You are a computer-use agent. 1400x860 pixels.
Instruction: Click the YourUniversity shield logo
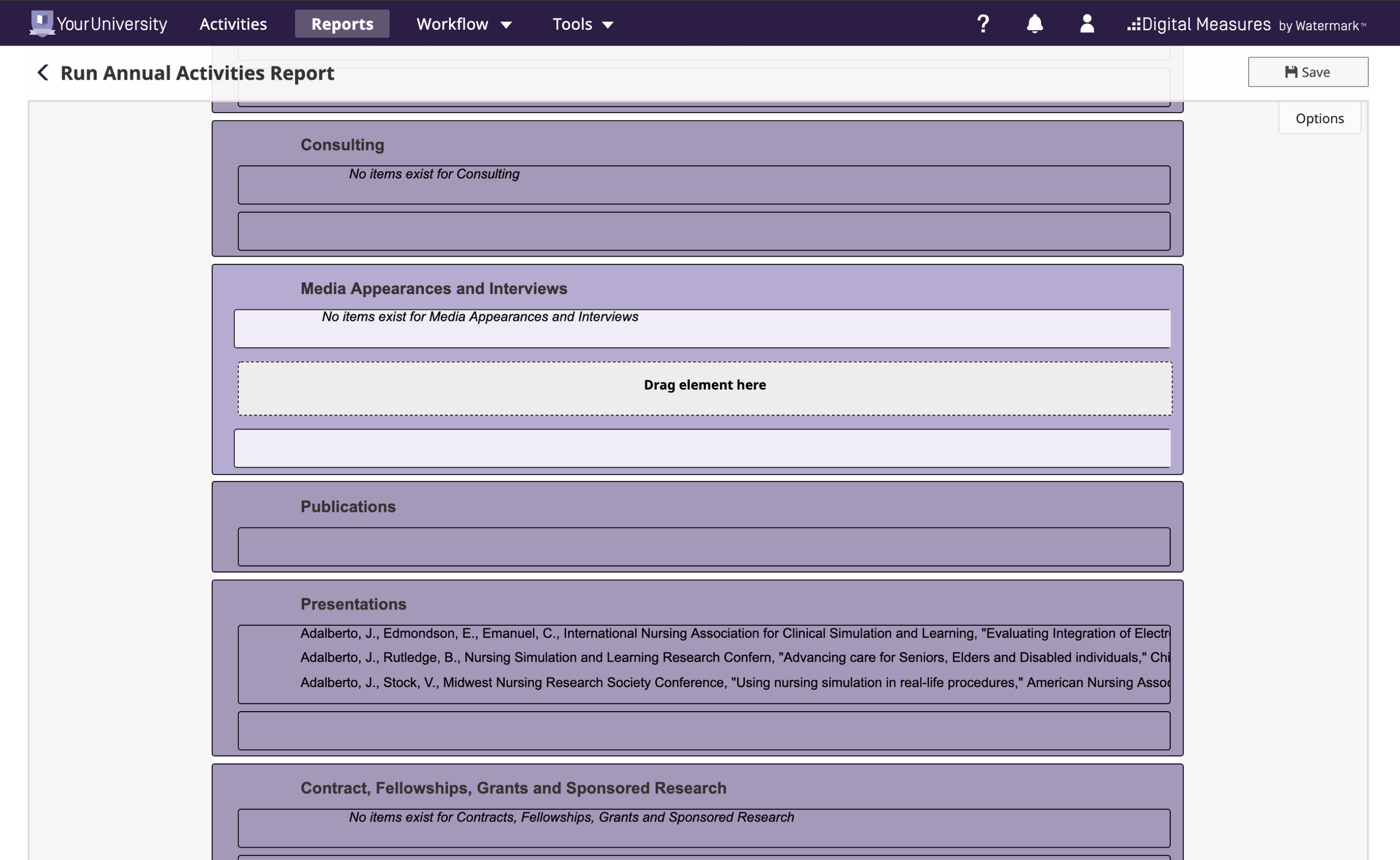[x=41, y=24]
